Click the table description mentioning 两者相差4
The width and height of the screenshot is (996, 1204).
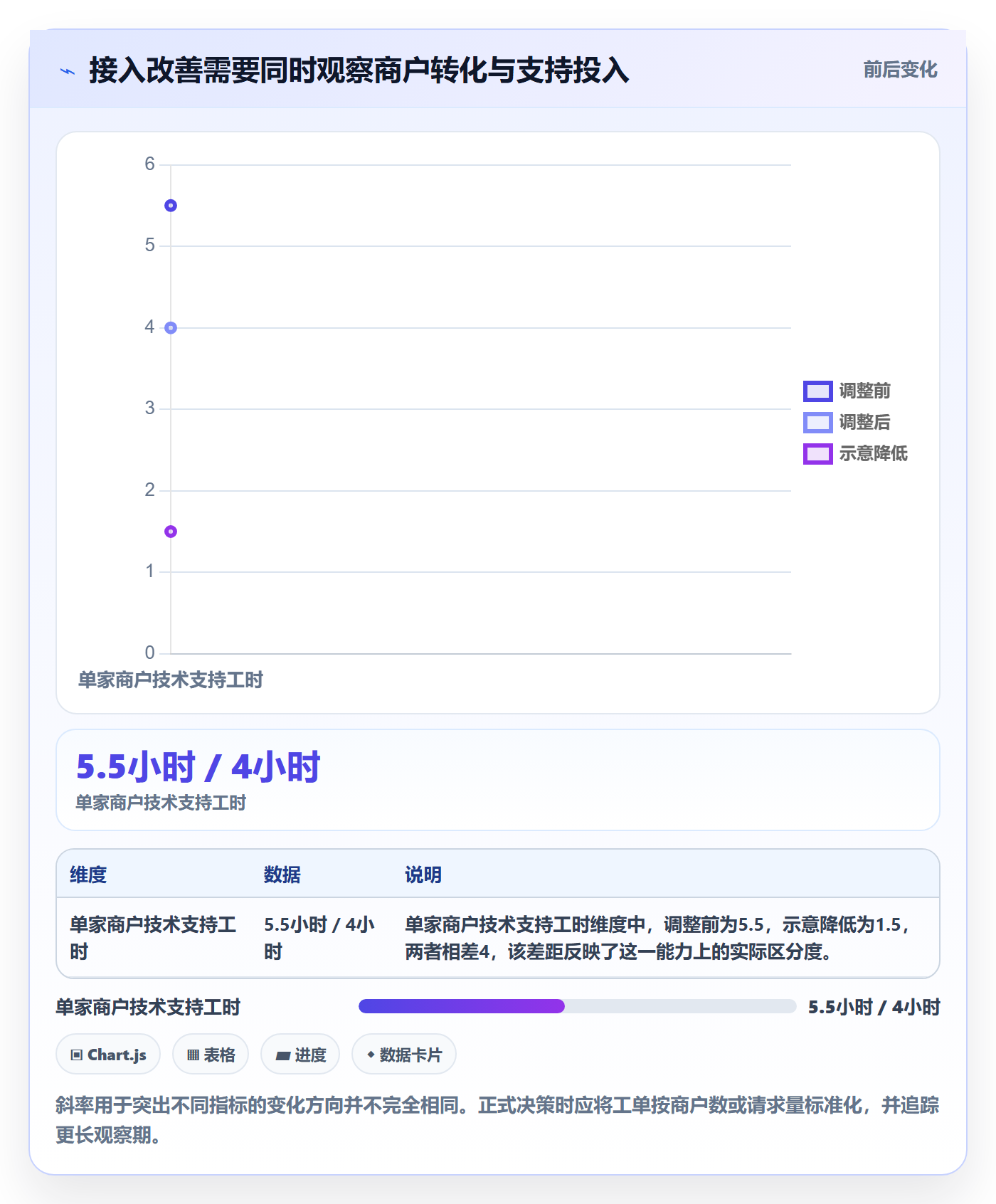(x=658, y=938)
